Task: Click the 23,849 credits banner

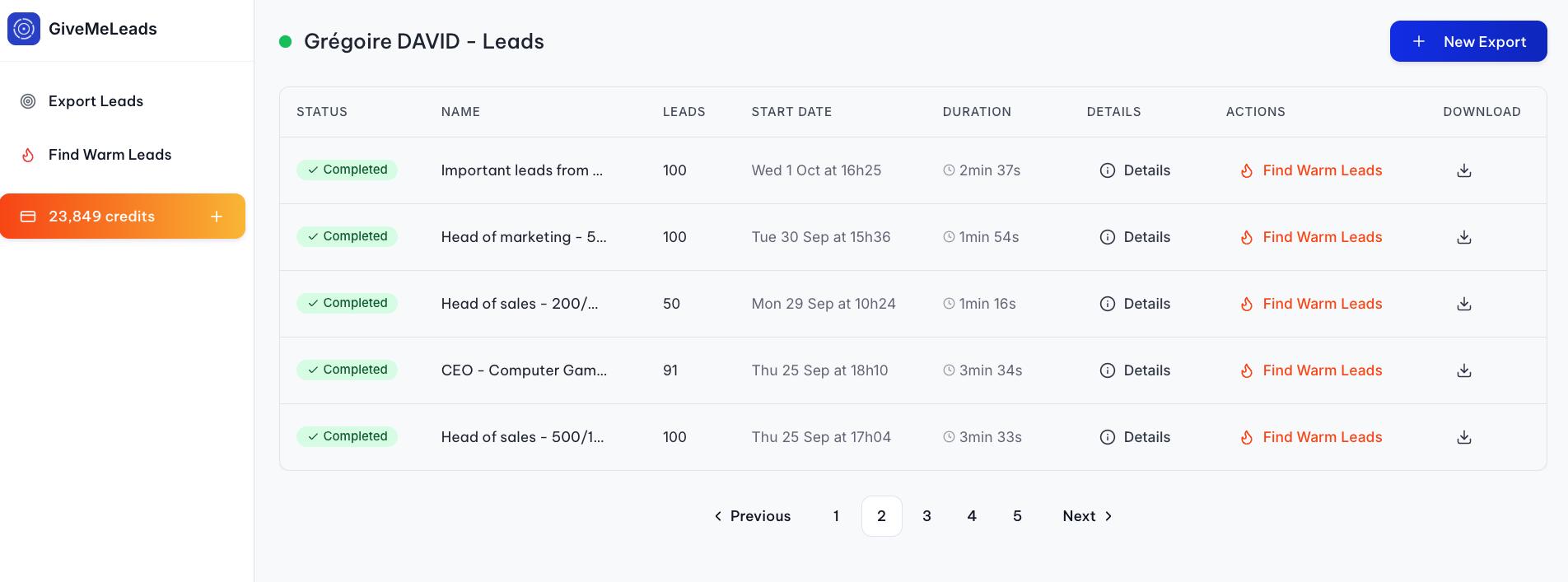Action: tap(102, 217)
